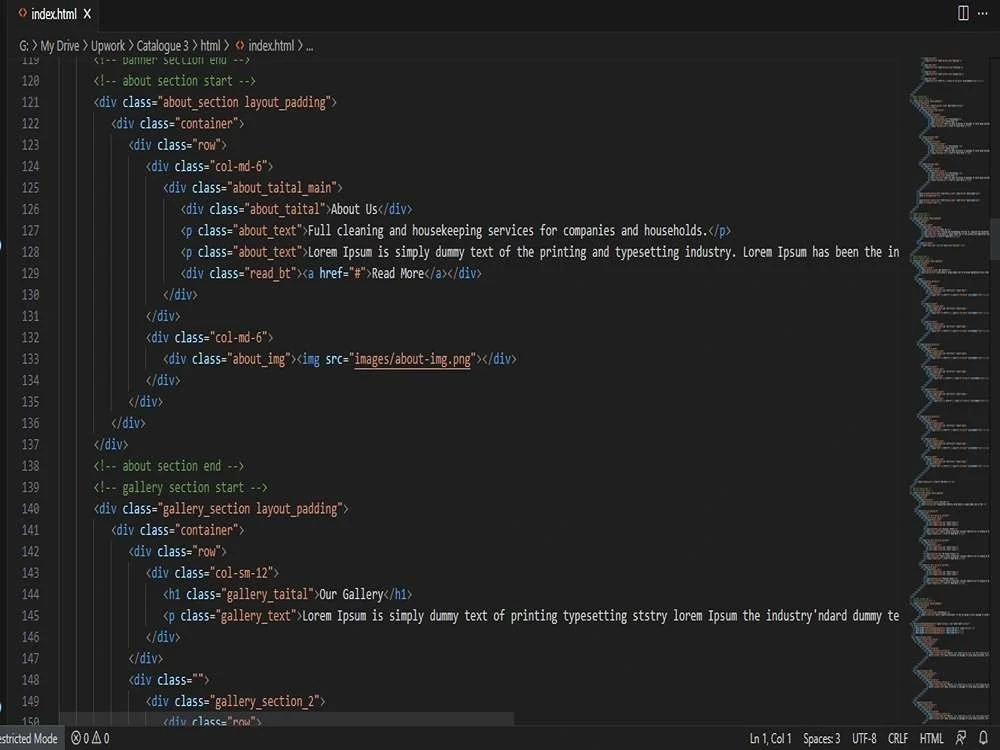The height and width of the screenshot is (750, 1000).
Task: Change the UTF-8 file encoding
Action: pos(864,739)
